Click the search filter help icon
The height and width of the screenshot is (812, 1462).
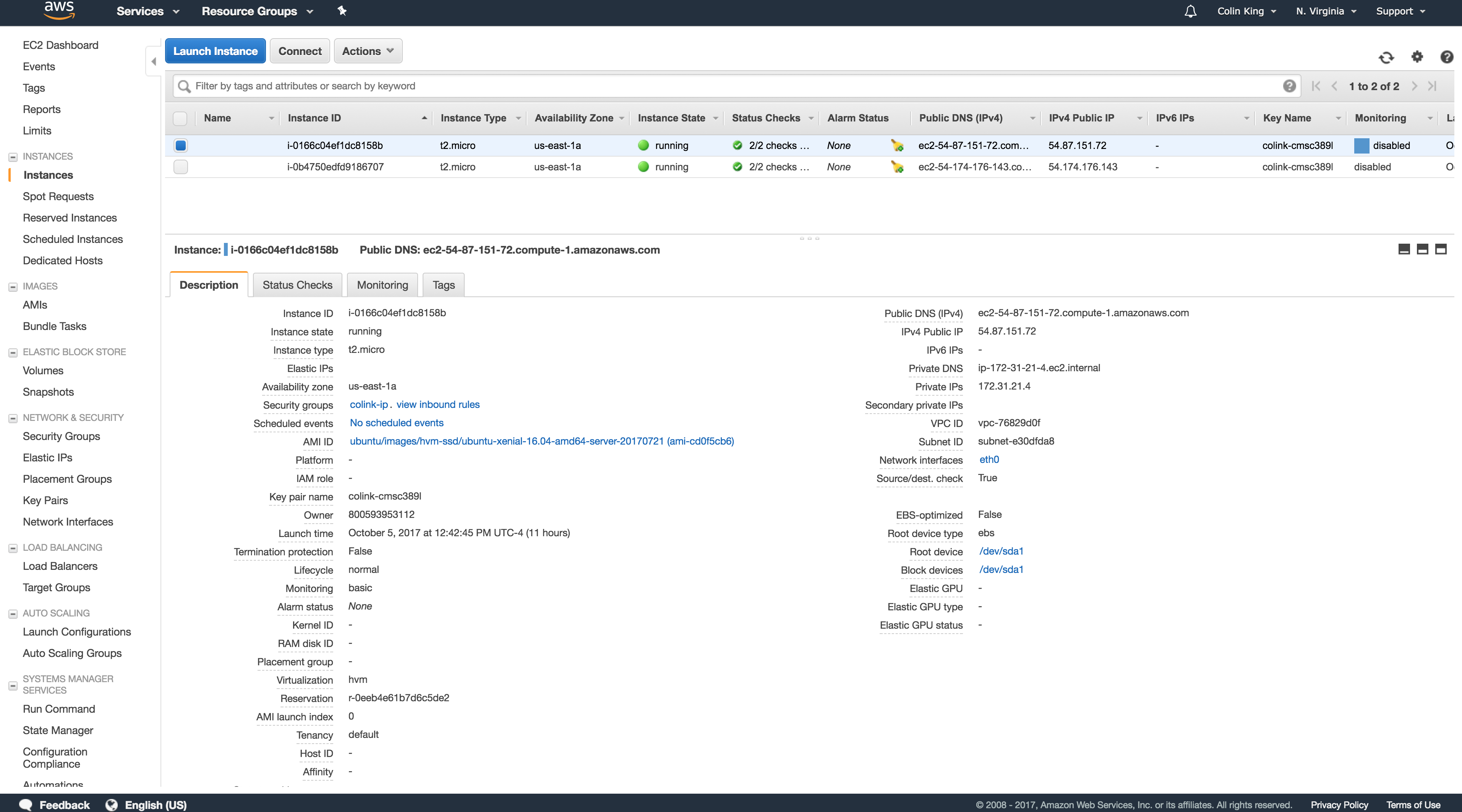[x=1289, y=86]
